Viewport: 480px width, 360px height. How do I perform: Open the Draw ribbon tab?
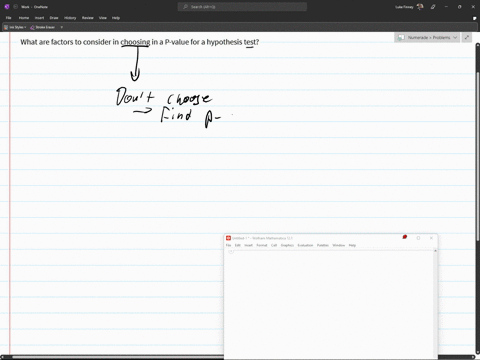[x=54, y=18]
